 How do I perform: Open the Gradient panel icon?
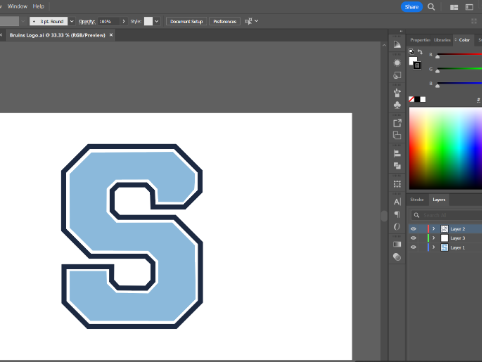pyautogui.click(x=397, y=244)
